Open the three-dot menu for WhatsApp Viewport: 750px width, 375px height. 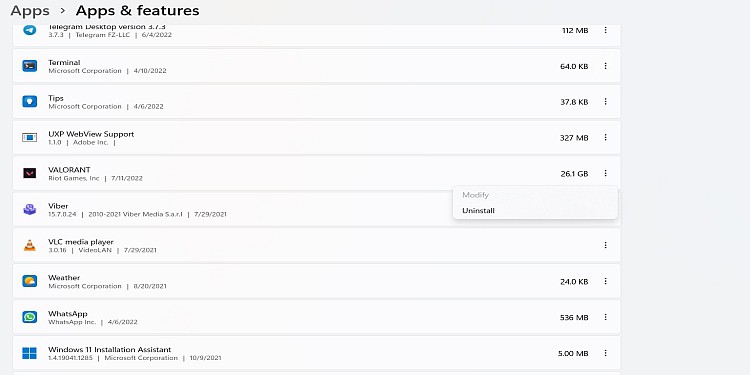[606, 317]
